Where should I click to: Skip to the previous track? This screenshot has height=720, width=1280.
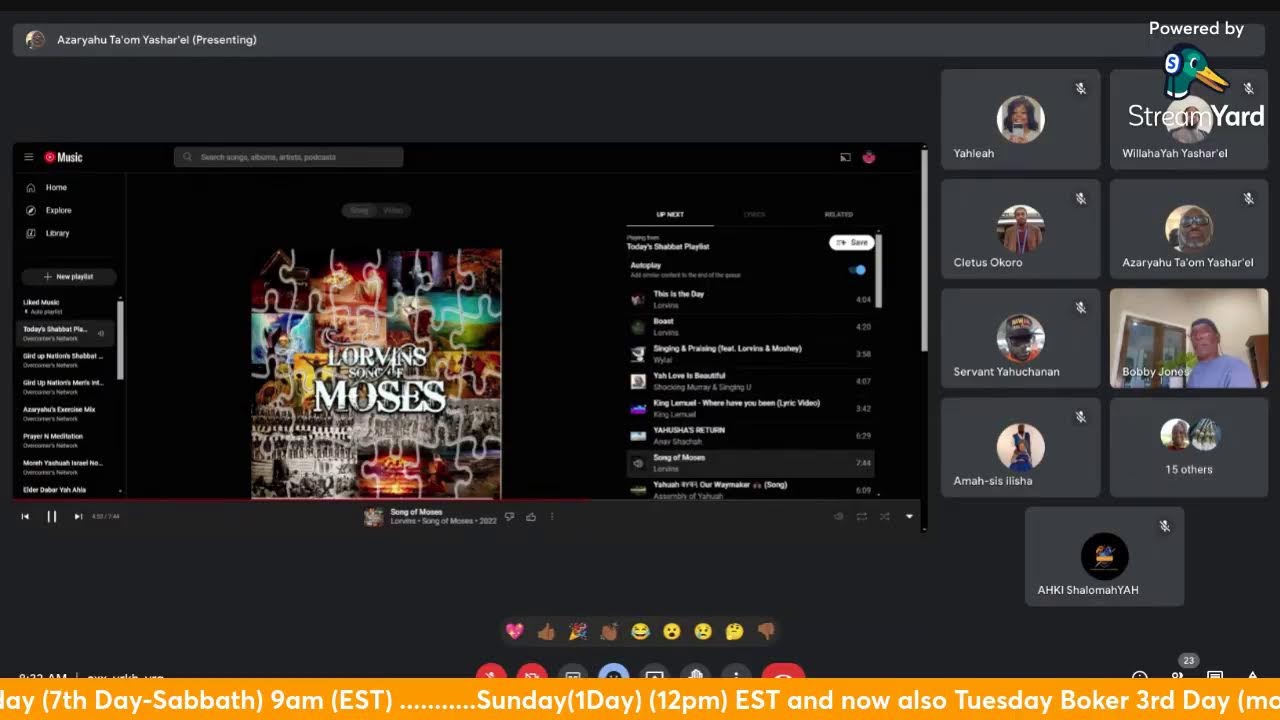pyautogui.click(x=25, y=516)
